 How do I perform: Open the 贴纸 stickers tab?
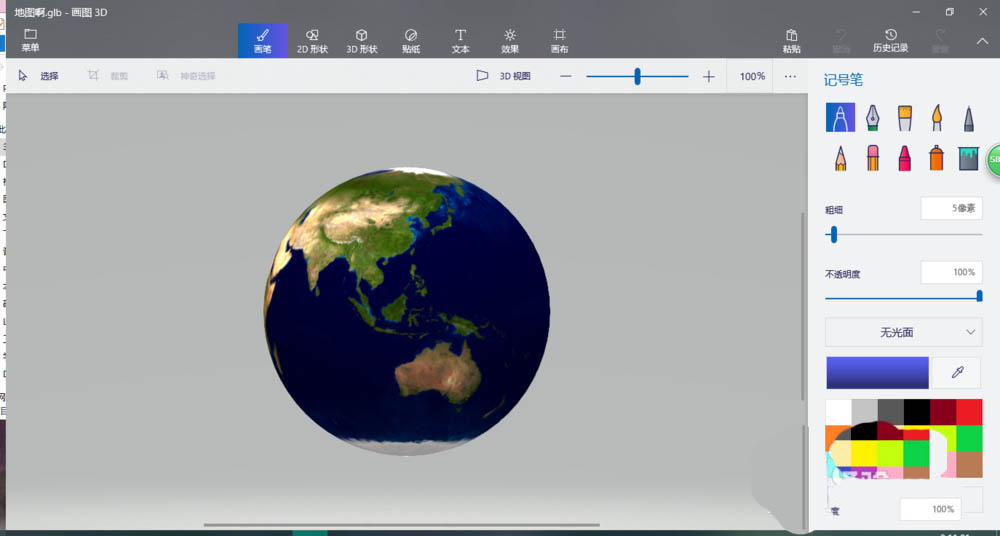click(411, 40)
